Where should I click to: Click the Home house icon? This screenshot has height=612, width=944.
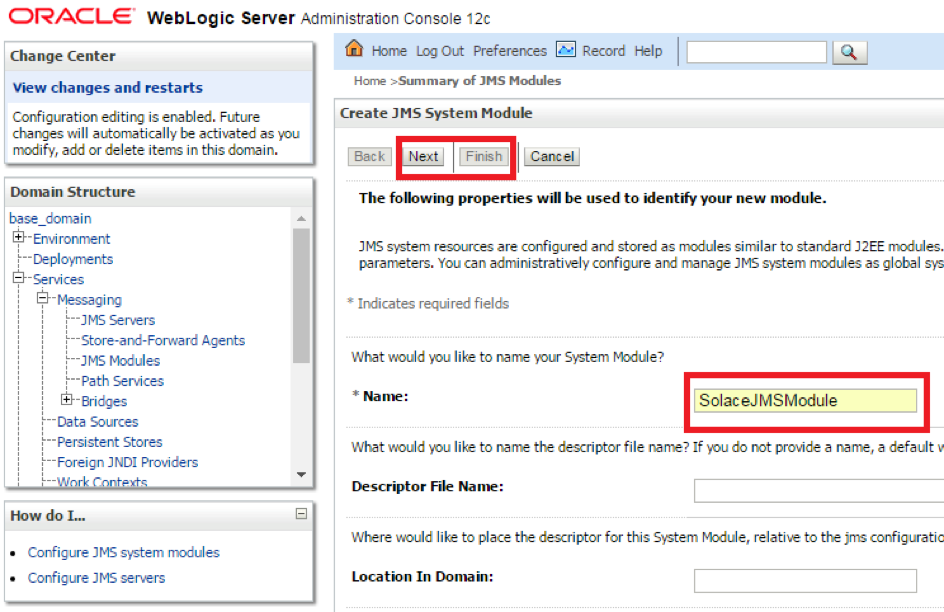353,50
